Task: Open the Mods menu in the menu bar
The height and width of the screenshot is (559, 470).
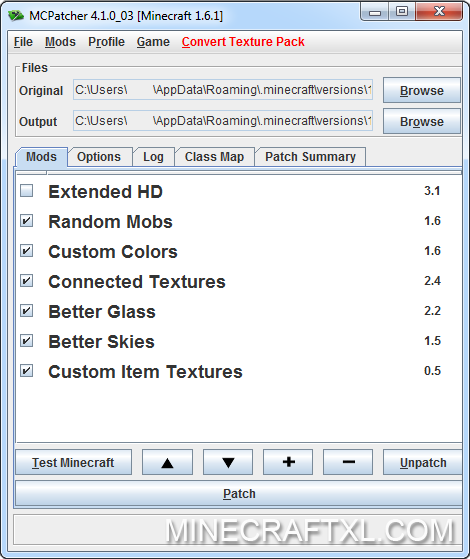Action: pyautogui.click(x=60, y=42)
